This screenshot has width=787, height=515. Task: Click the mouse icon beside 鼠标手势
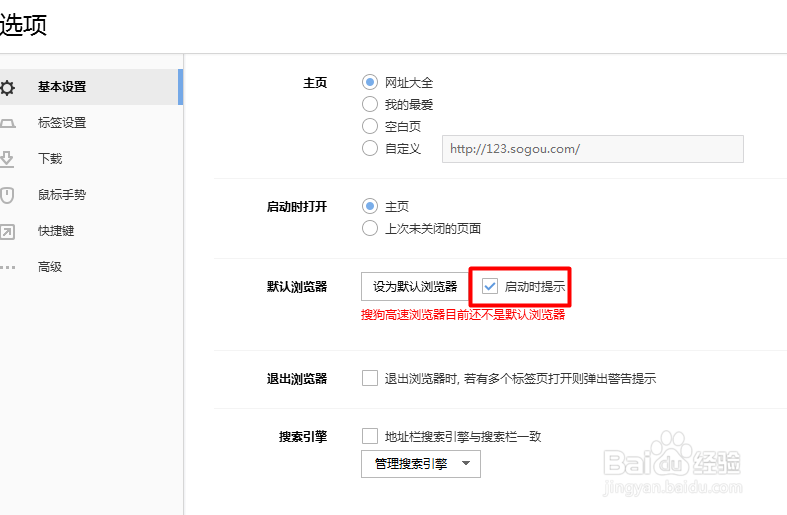click(7, 195)
